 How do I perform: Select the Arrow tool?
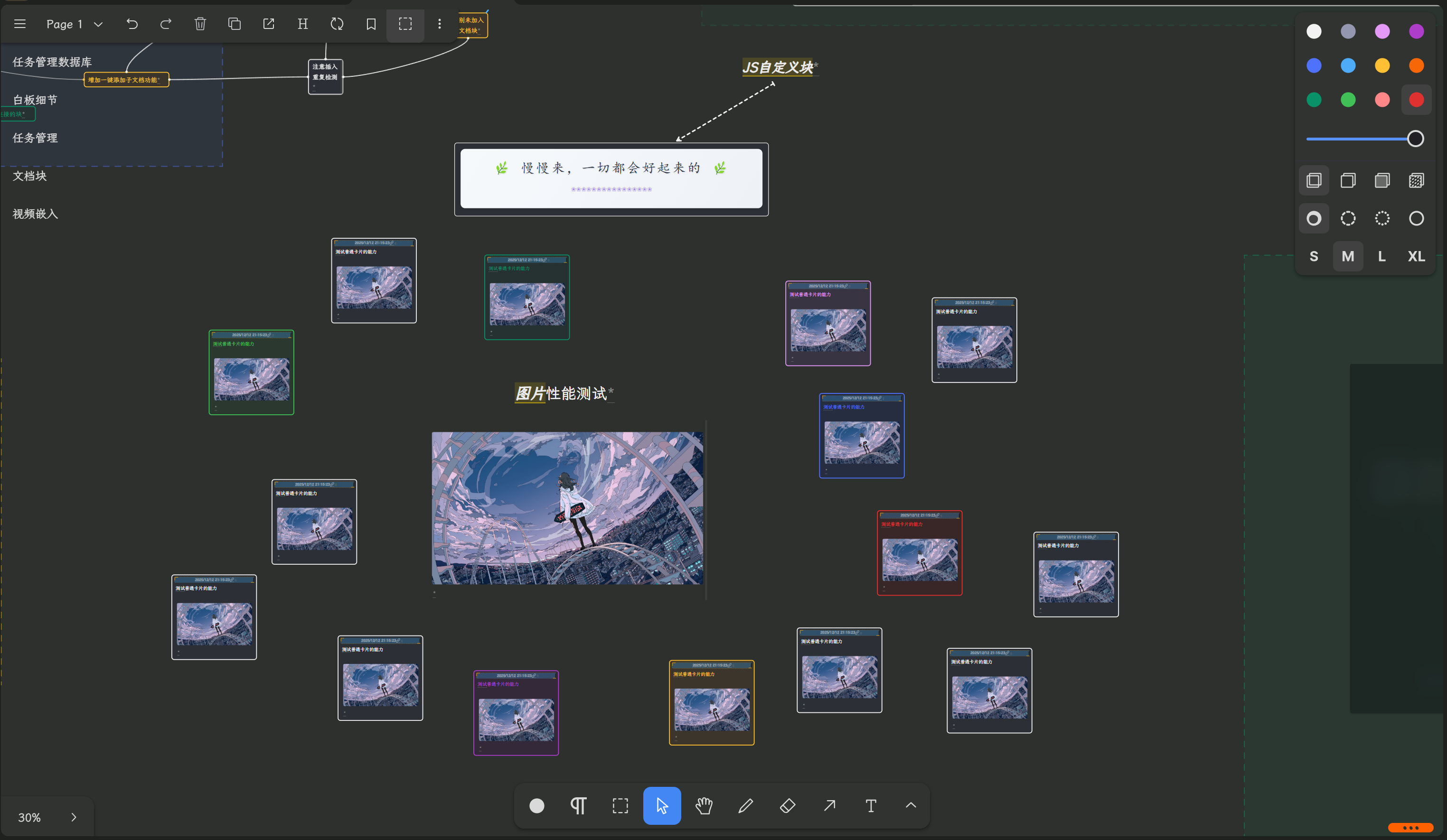point(829,805)
